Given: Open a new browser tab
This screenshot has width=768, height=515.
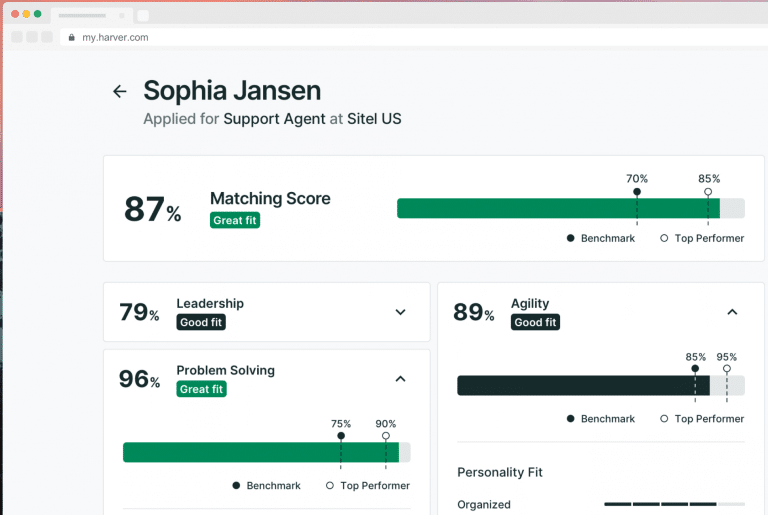Looking at the screenshot, I should pyautogui.click(x=143, y=15).
